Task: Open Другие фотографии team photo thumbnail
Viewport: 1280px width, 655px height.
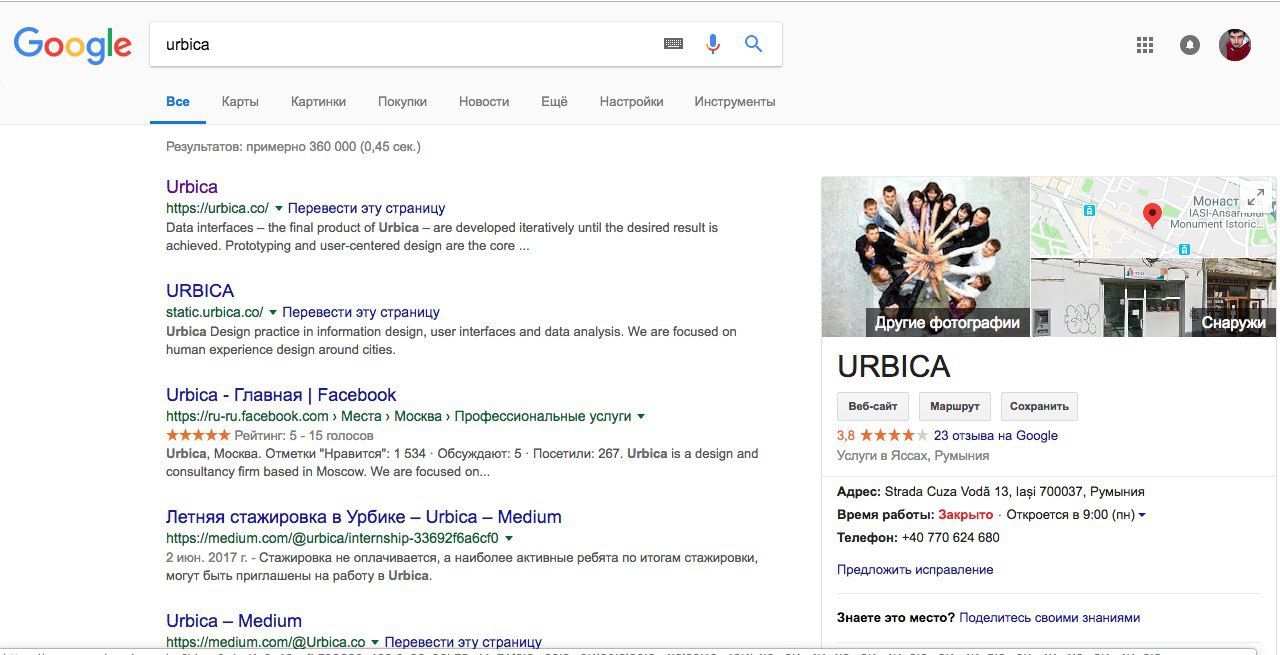Action: pos(926,257)
